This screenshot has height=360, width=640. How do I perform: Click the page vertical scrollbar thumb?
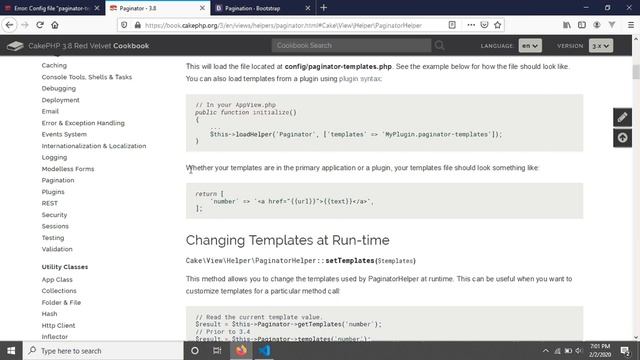coord(636,72)
